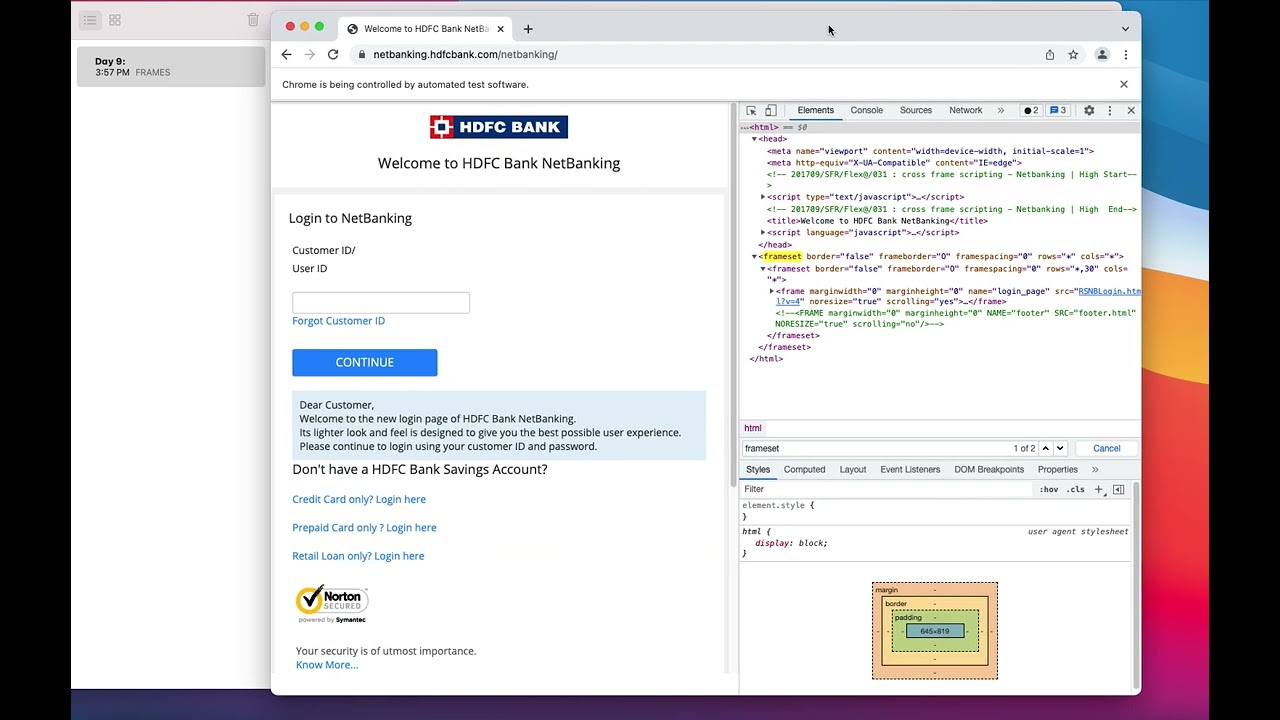Open a new Chrome tab with plus
Viewport: 1280px width, 720px height.
pos(528,29)
